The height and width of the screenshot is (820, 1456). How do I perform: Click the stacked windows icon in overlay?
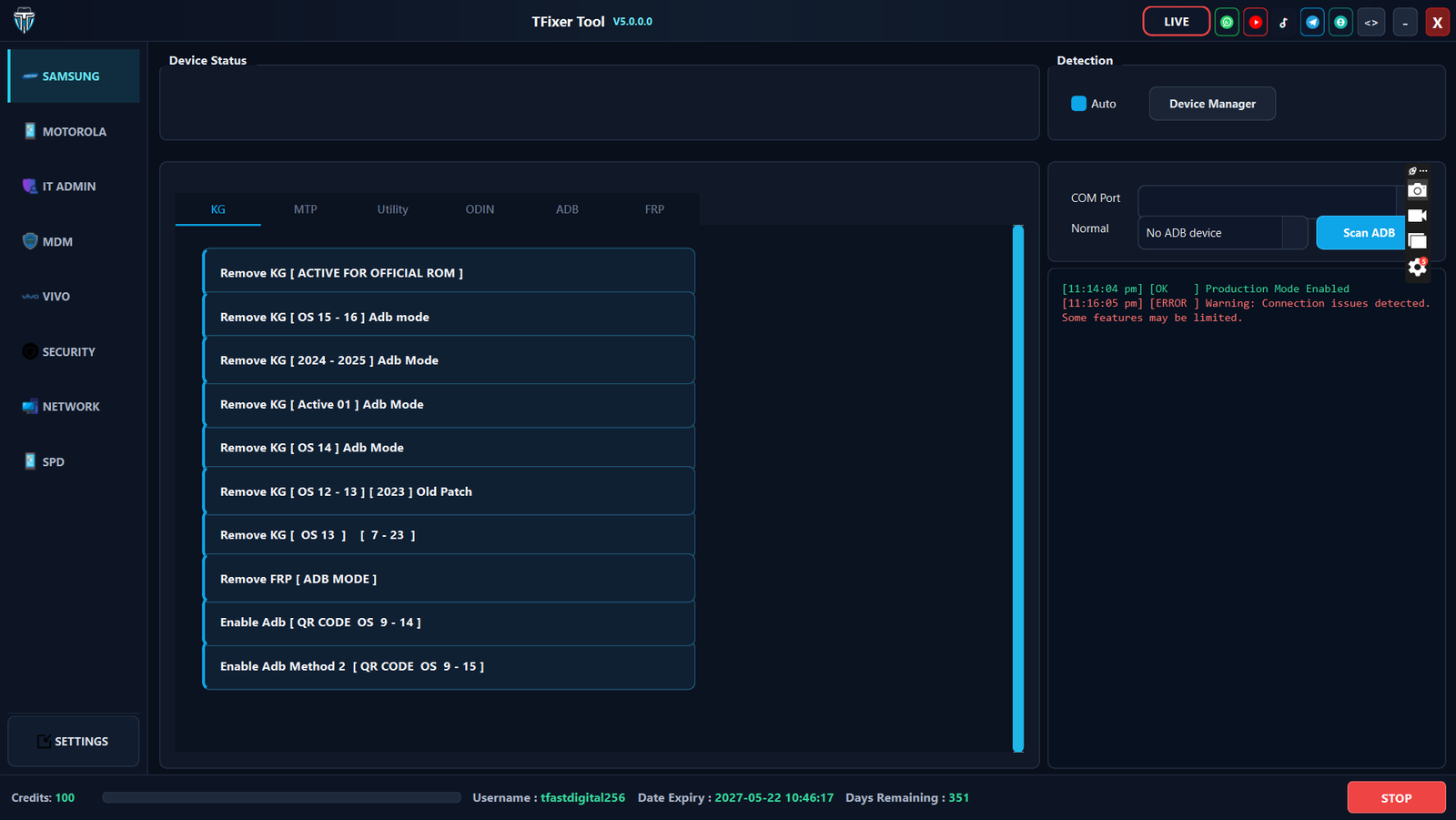(x=1417, y=241)
